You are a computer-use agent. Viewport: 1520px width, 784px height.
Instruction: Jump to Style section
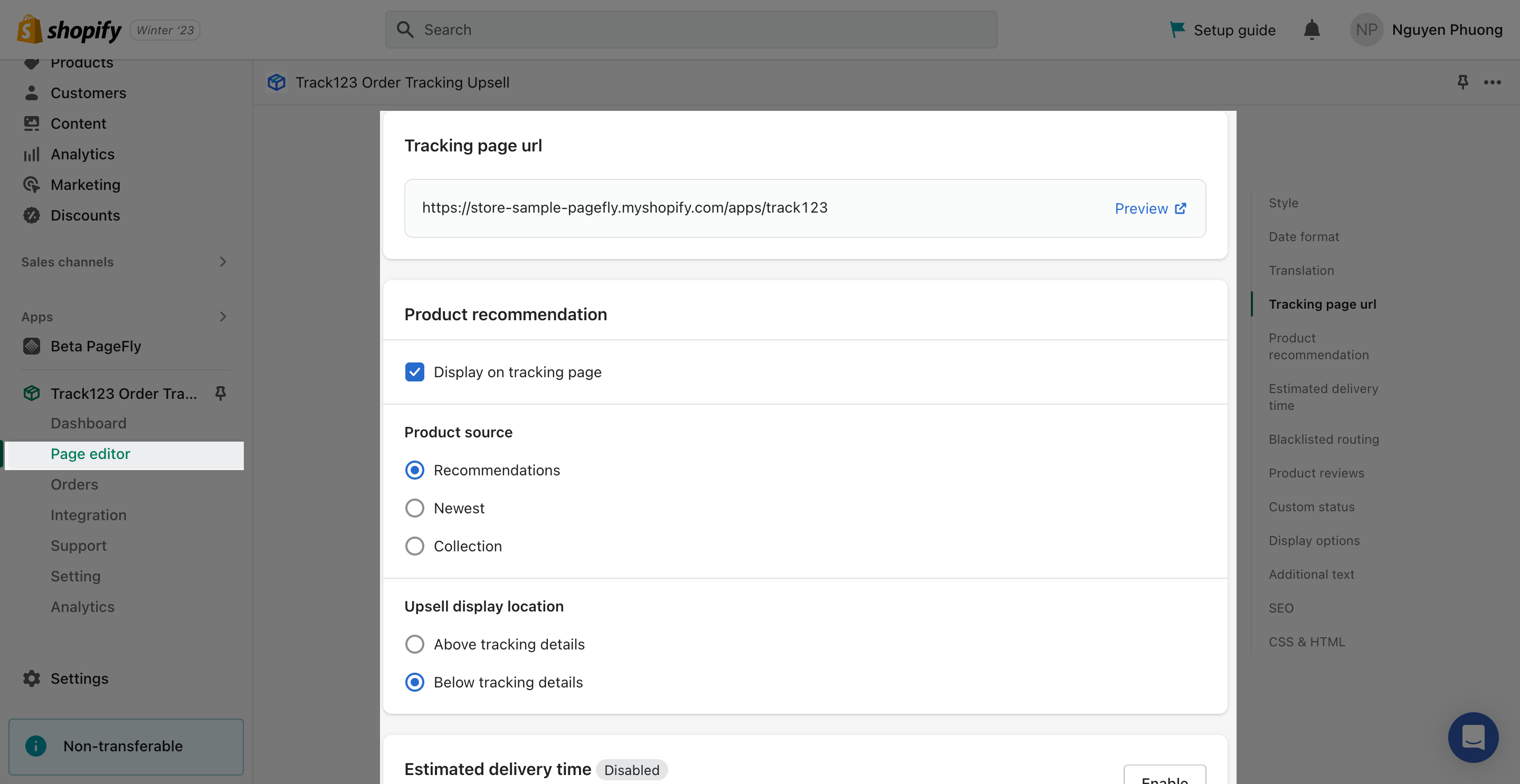pyautogui.click(x=1284, y=203)
